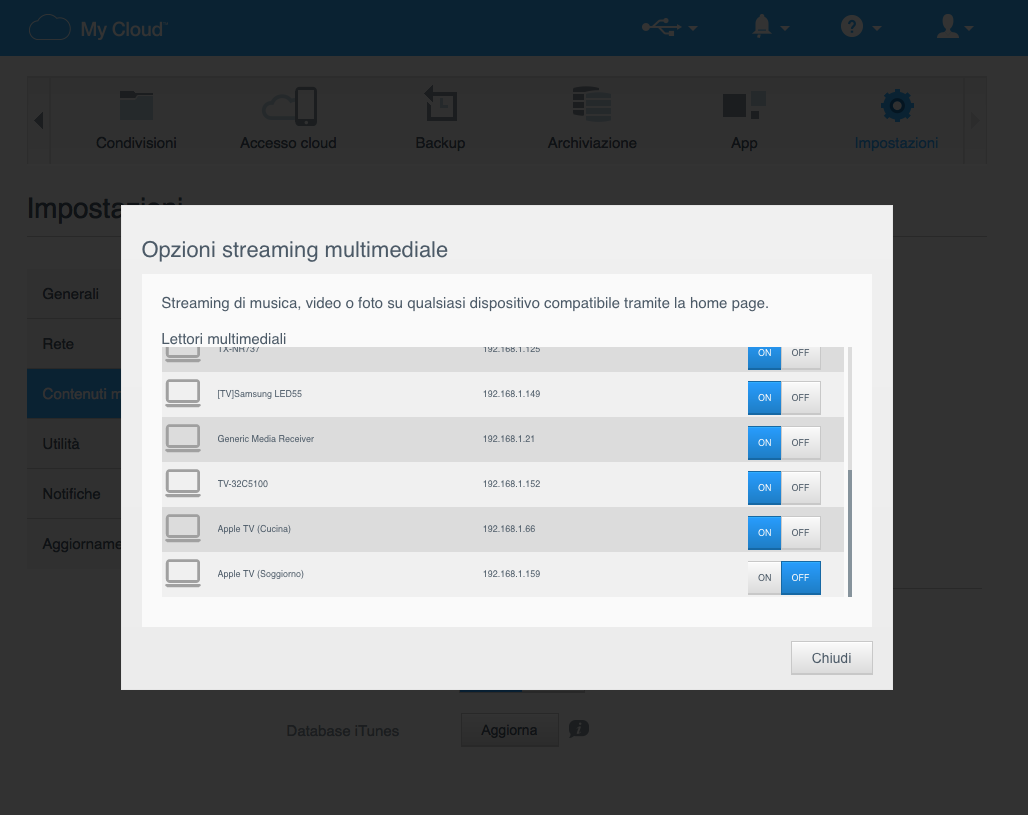
Task: Open the USB devices icon menu
Action: coord(662,28)
